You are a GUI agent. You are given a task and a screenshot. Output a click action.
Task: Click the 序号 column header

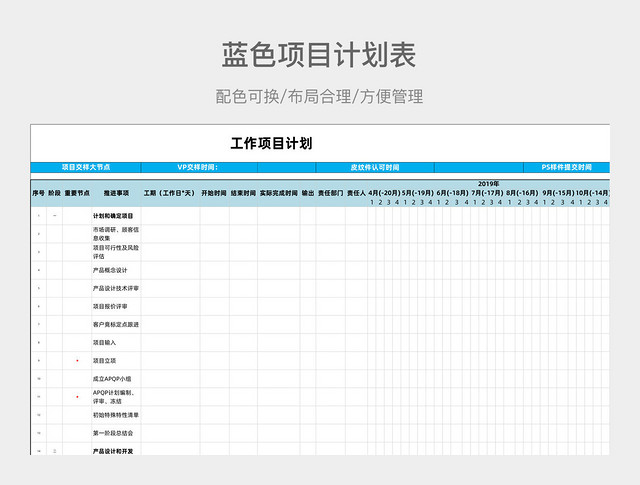(x=38, y=193)
